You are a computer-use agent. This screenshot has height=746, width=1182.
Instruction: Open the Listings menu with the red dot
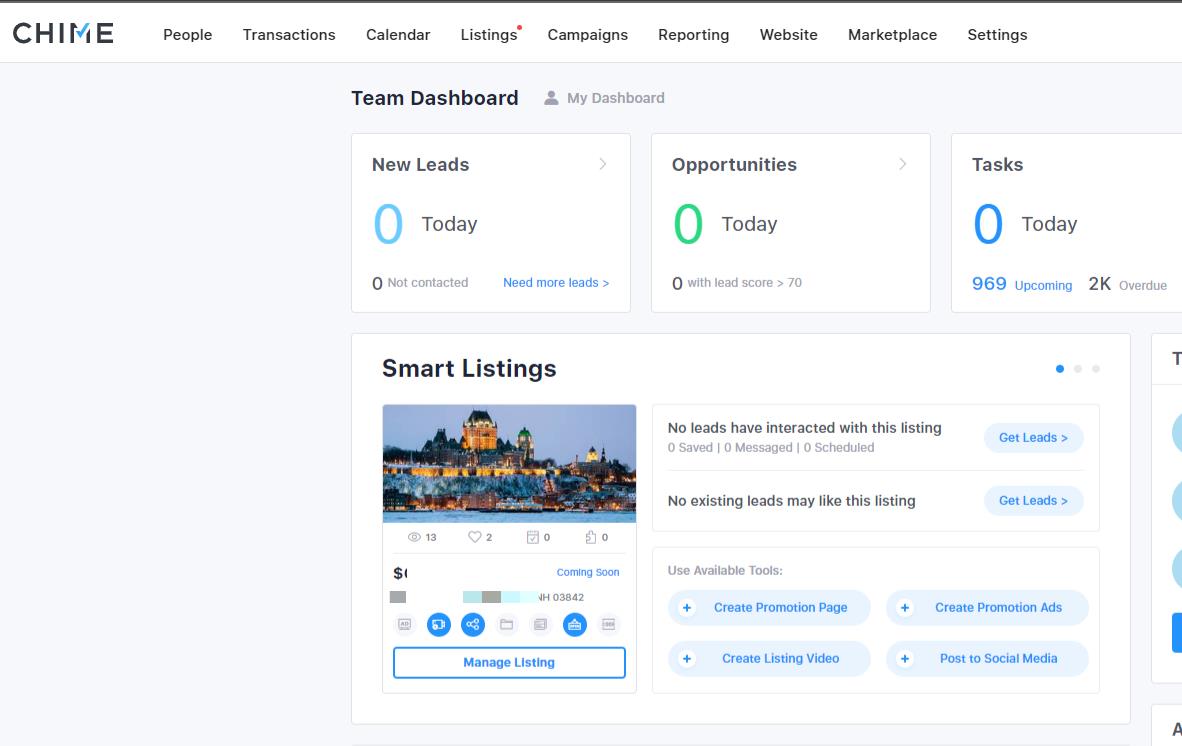pos(487,34)
